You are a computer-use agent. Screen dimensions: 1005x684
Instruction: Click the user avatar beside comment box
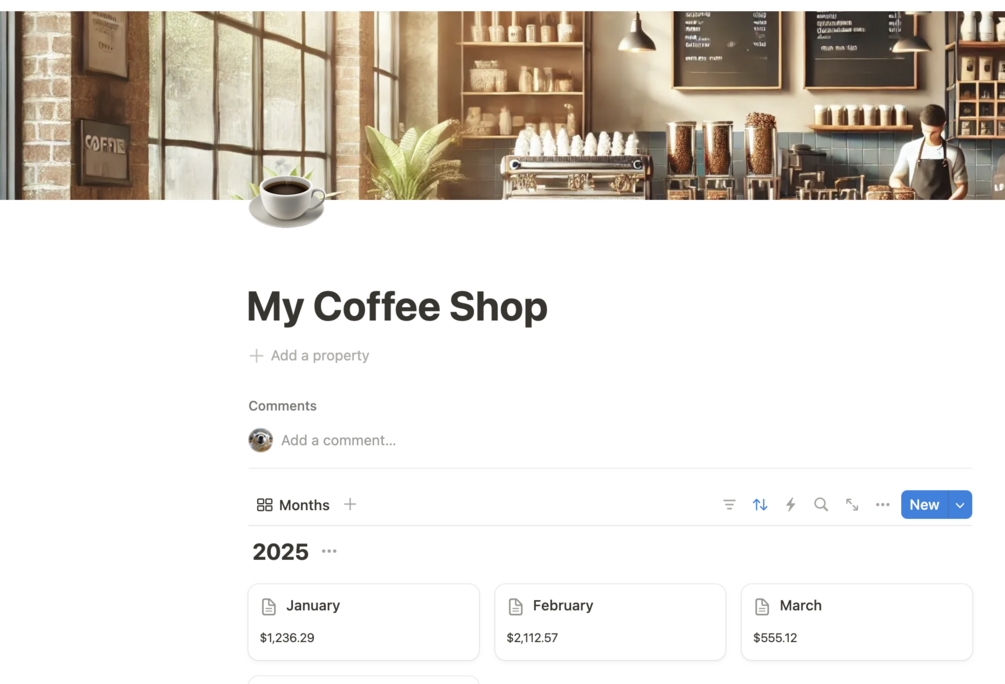(261, 440)
